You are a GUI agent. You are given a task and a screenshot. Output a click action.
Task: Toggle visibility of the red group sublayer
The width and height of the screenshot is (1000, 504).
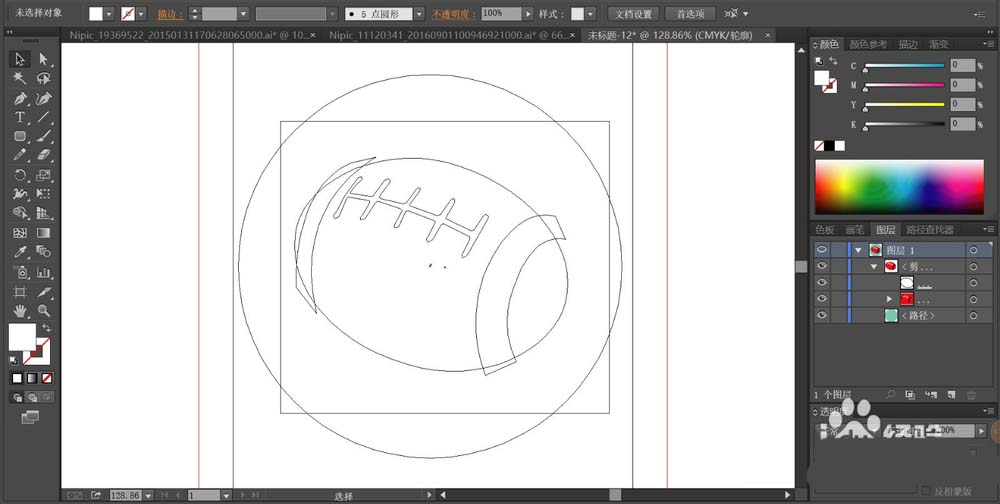[x=821, y=299]
